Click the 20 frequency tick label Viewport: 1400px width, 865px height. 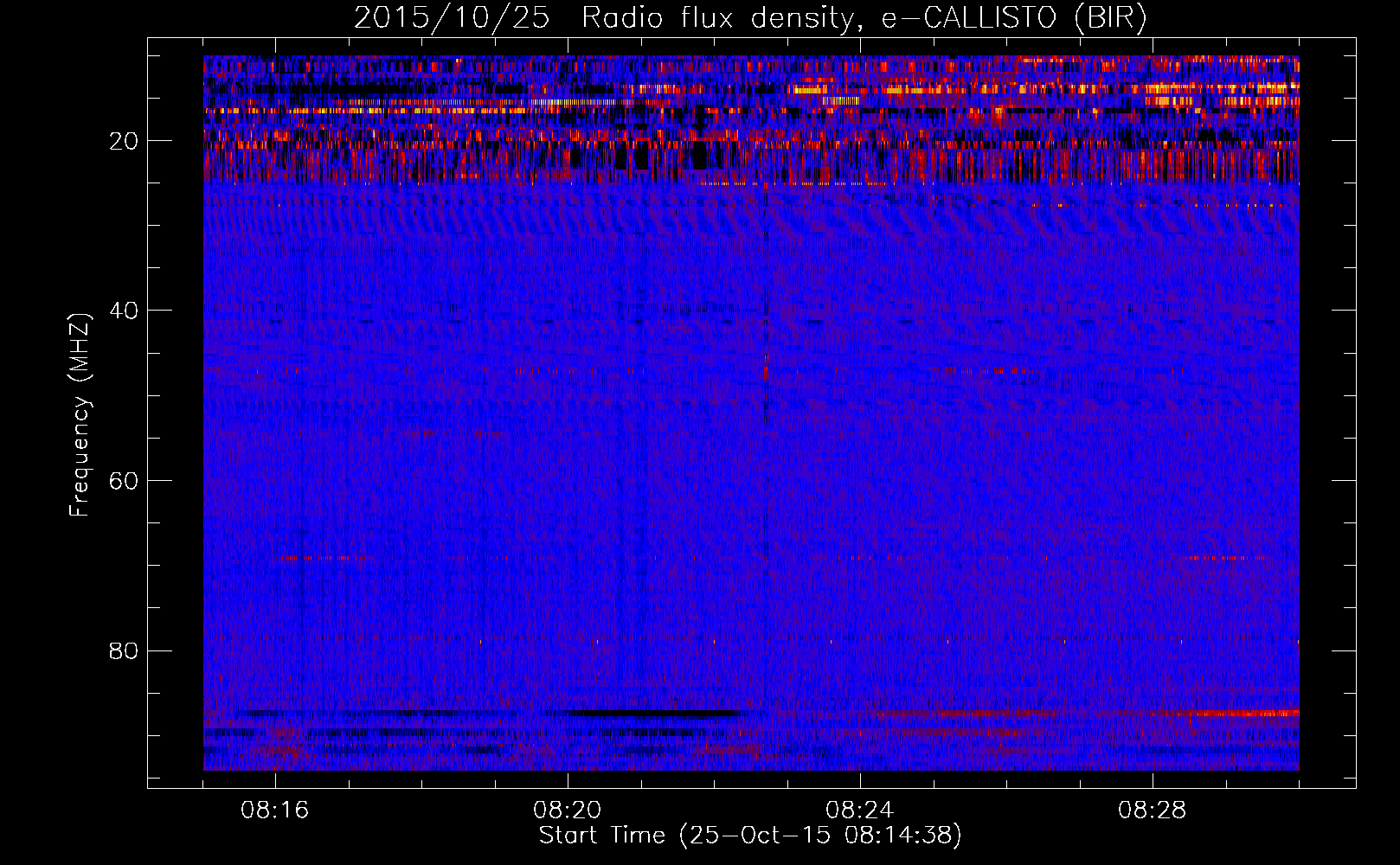tap(125, 141)
